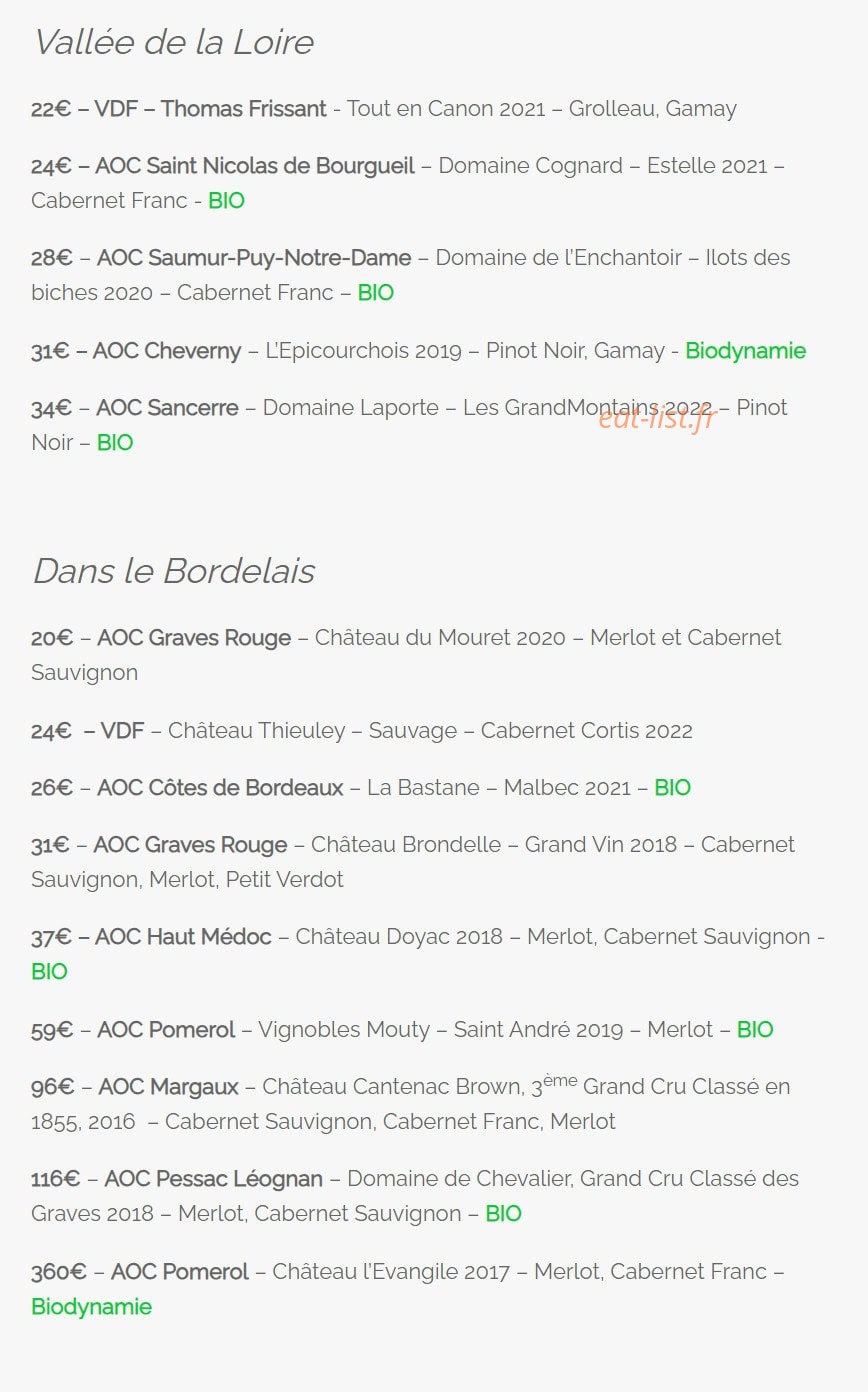Click the Dans le Bordelais heading

[x=173, y=571]
